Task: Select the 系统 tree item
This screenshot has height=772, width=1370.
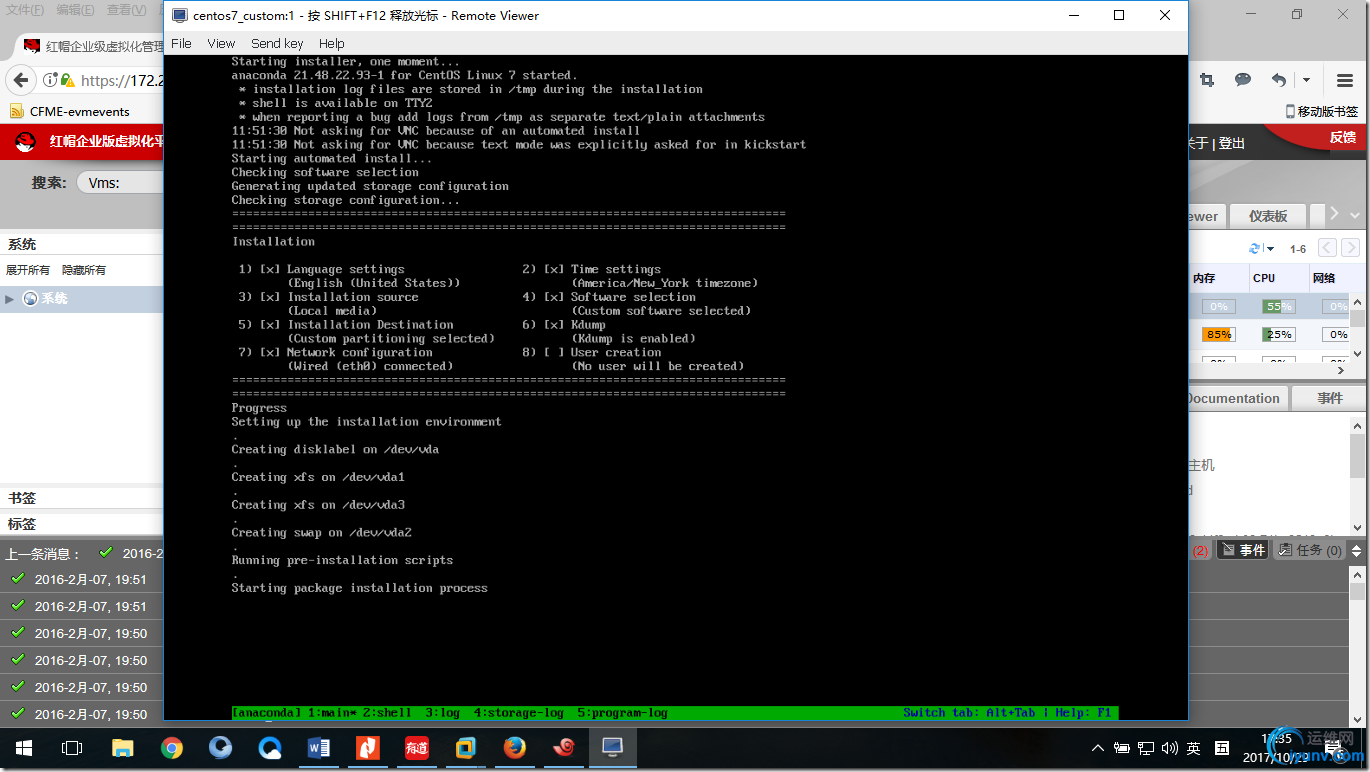Action: [54, 298]
